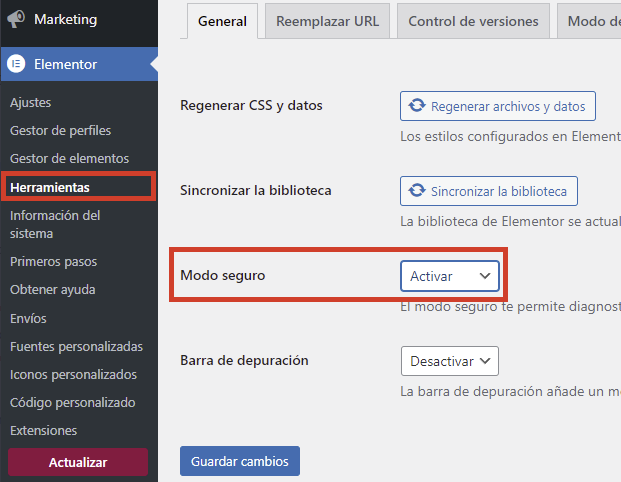Click the Barra de depuración label
Screen dimensions: 621x482
coord(244,360)
